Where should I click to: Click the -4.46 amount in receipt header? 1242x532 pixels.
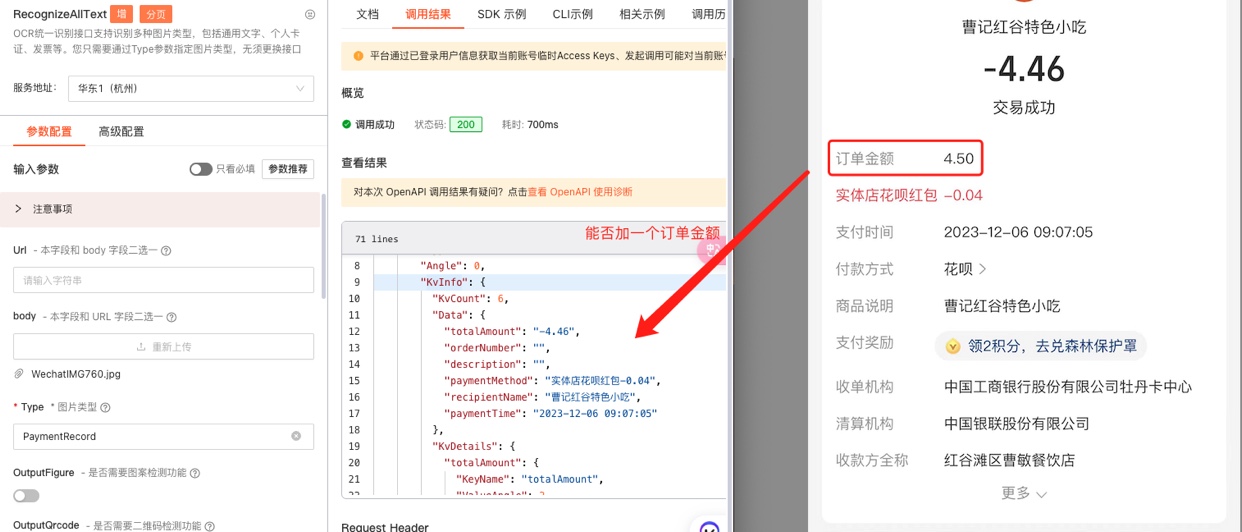tap(1023, 69)
